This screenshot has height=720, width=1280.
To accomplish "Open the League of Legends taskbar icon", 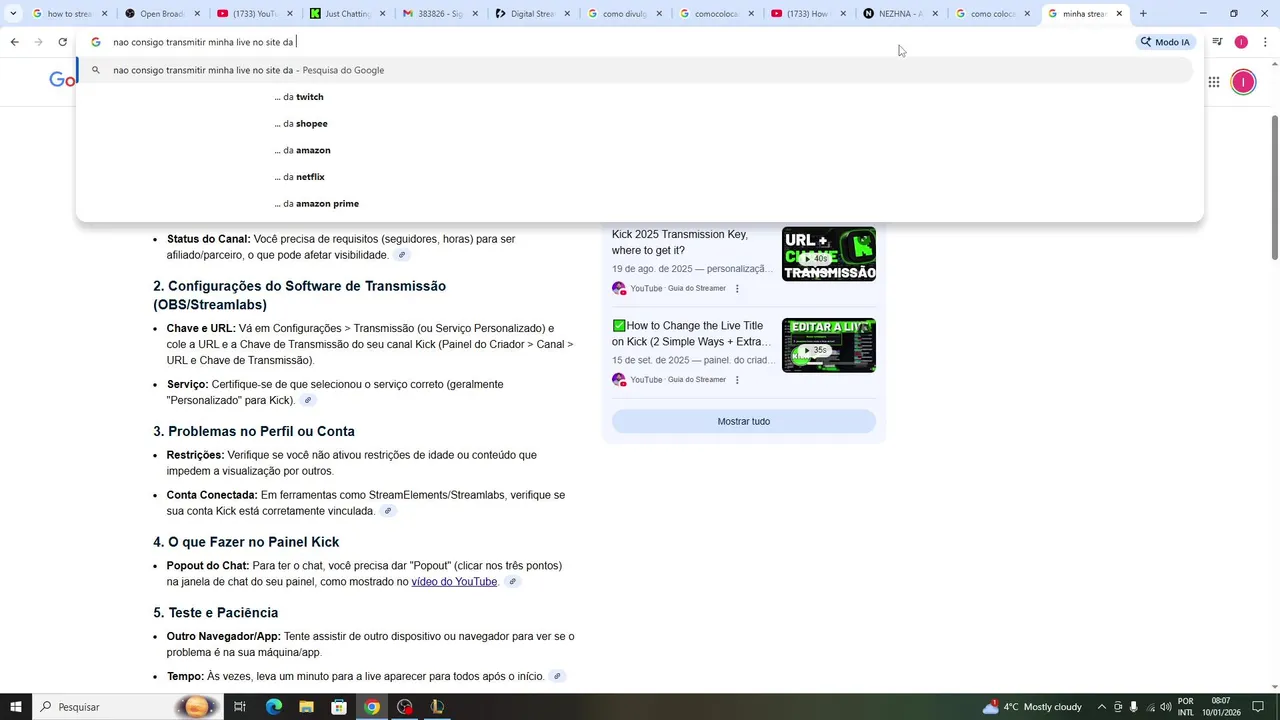I will click(x=437, y=707).
